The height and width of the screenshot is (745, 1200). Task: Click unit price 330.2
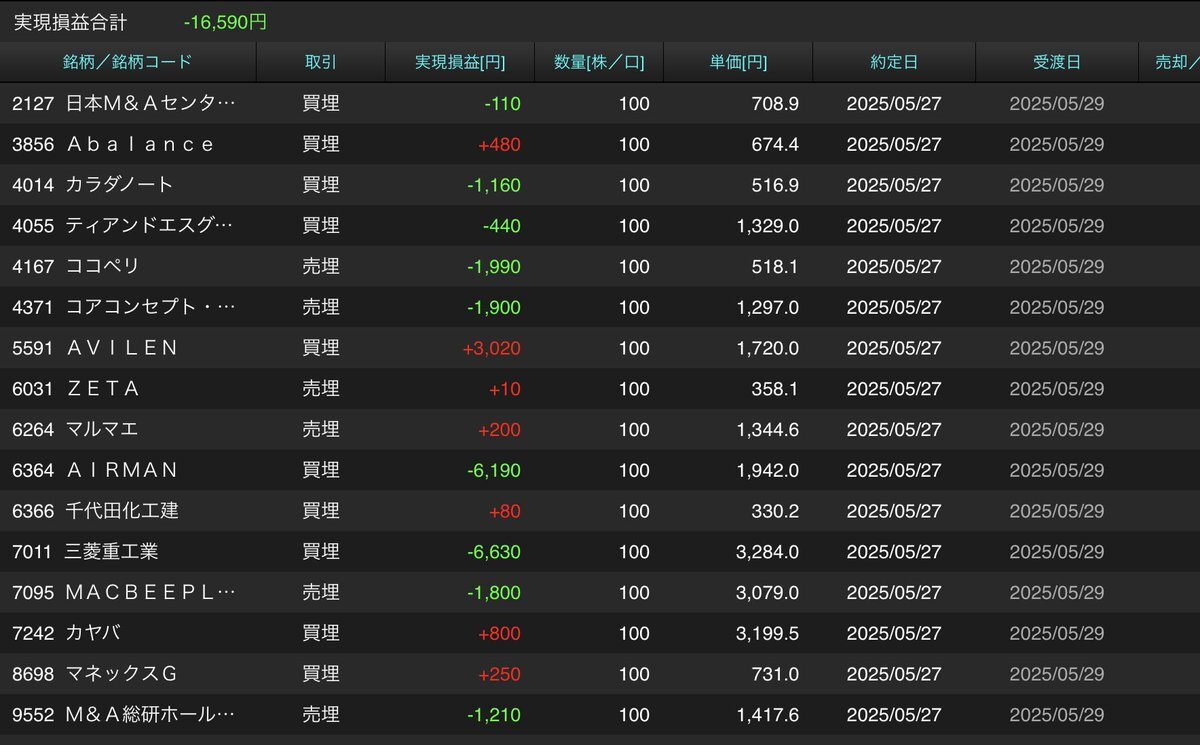[775, 511]
